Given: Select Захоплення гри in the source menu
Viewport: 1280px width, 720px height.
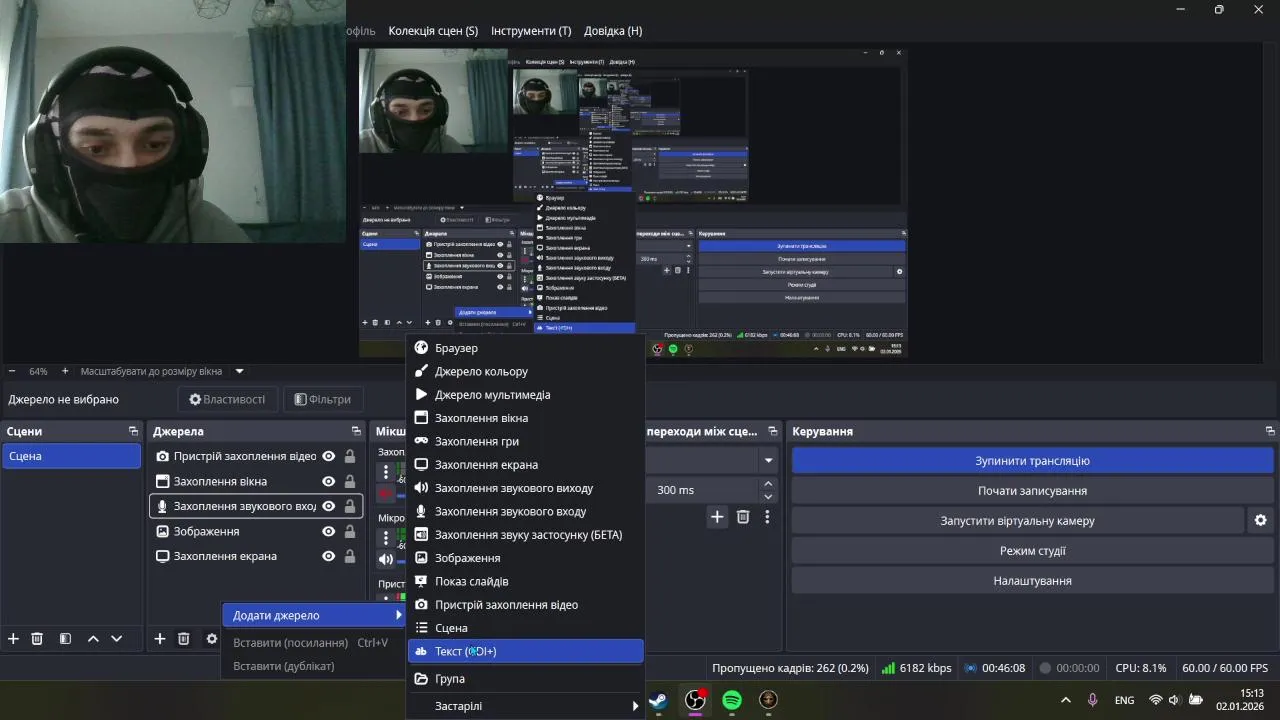Looking at the screenshot, I should point(525,441).
